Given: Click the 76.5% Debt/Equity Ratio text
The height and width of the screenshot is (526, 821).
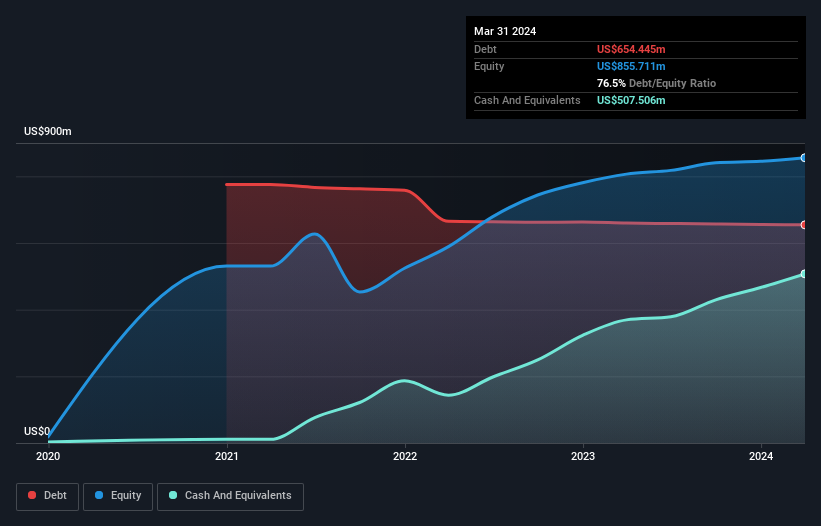Looking at the screenshot, I should 656,83.
